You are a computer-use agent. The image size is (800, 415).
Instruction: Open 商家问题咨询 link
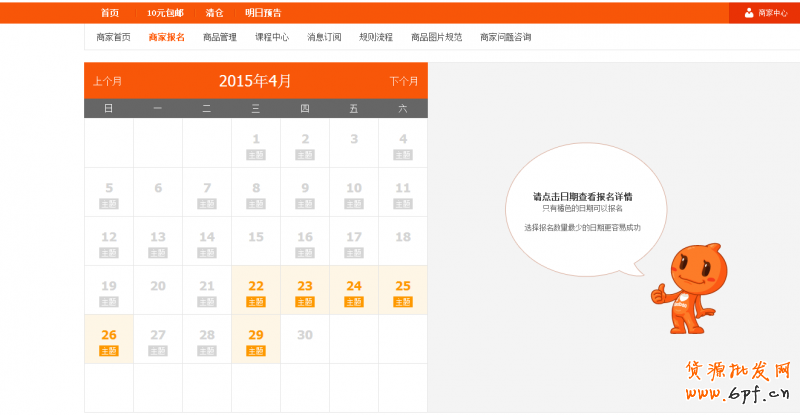pos(505,37)
